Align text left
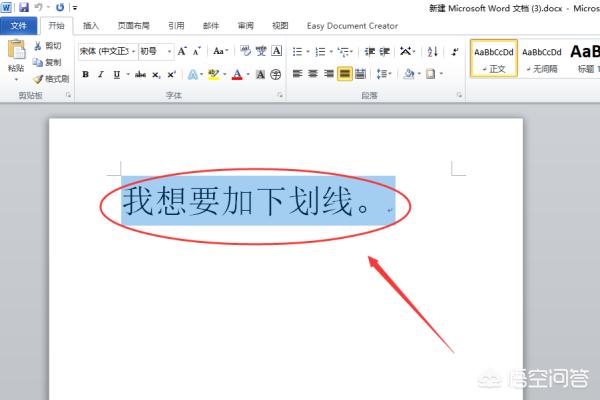Screen dimensions: 600x400 298,73
